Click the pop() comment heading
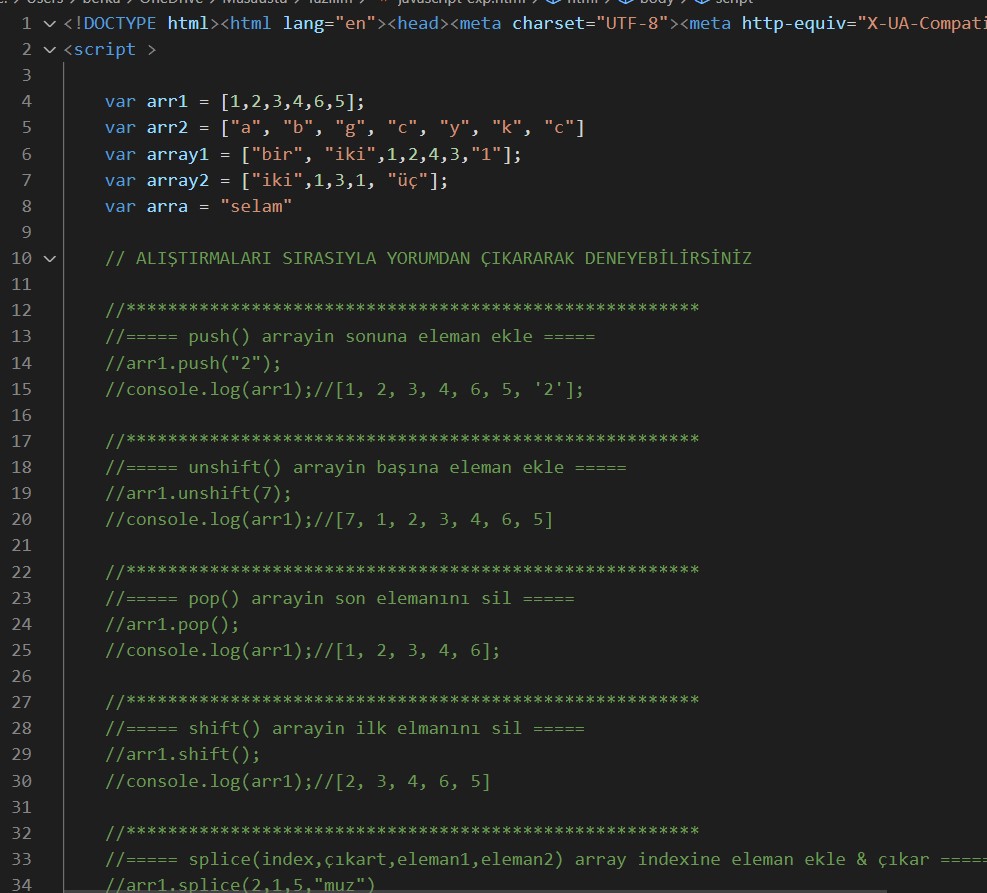Viewport: 987px width, 893px height. click(340, 598)
